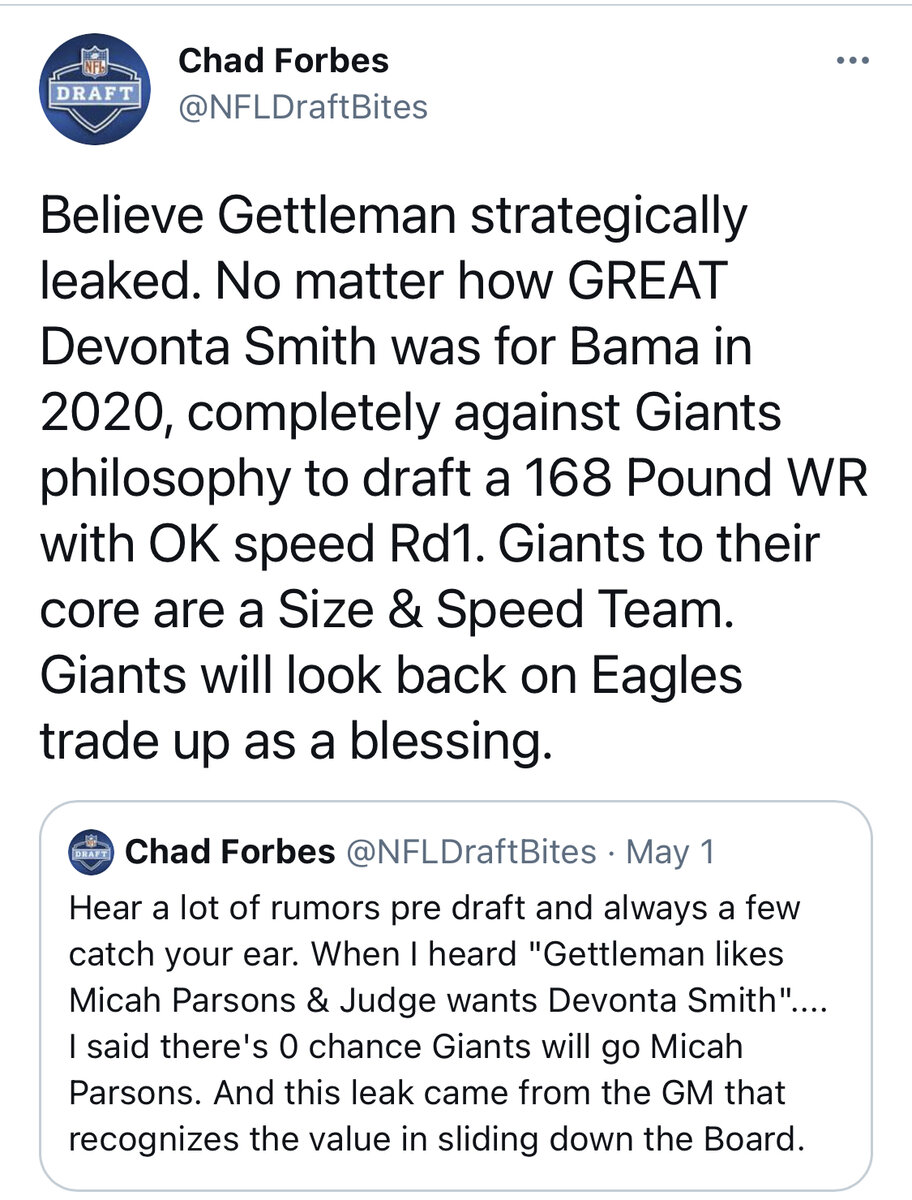Open Chad Forbes profile from the main tweet name

[283, 61]
